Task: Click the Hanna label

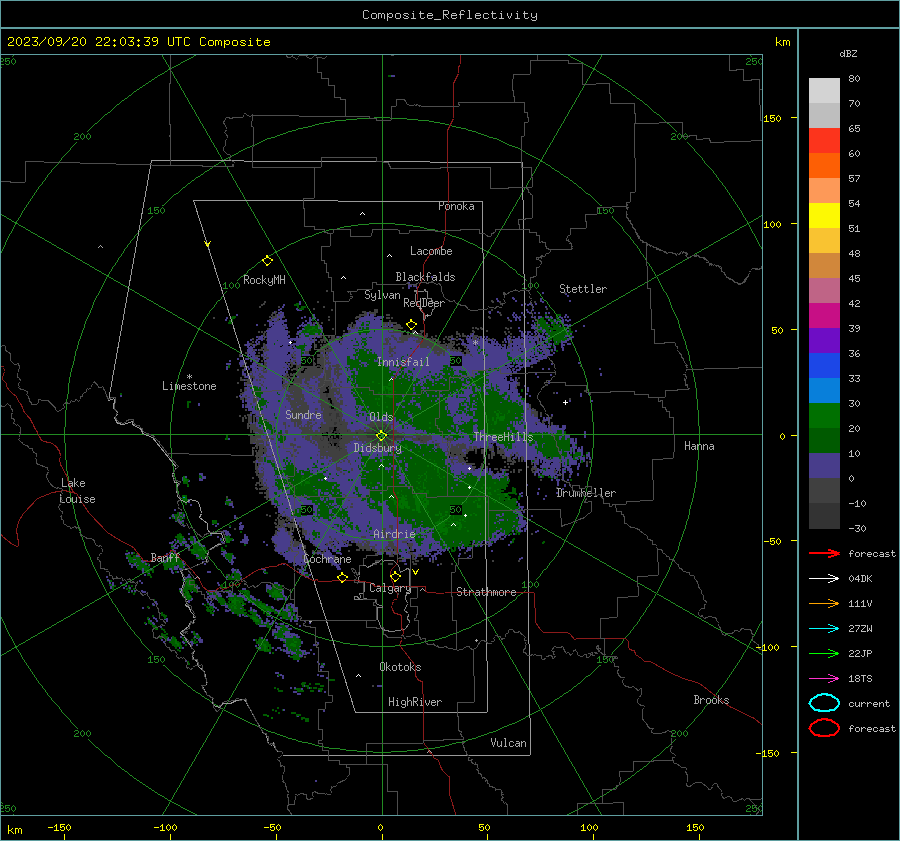Action: [699, 446]
